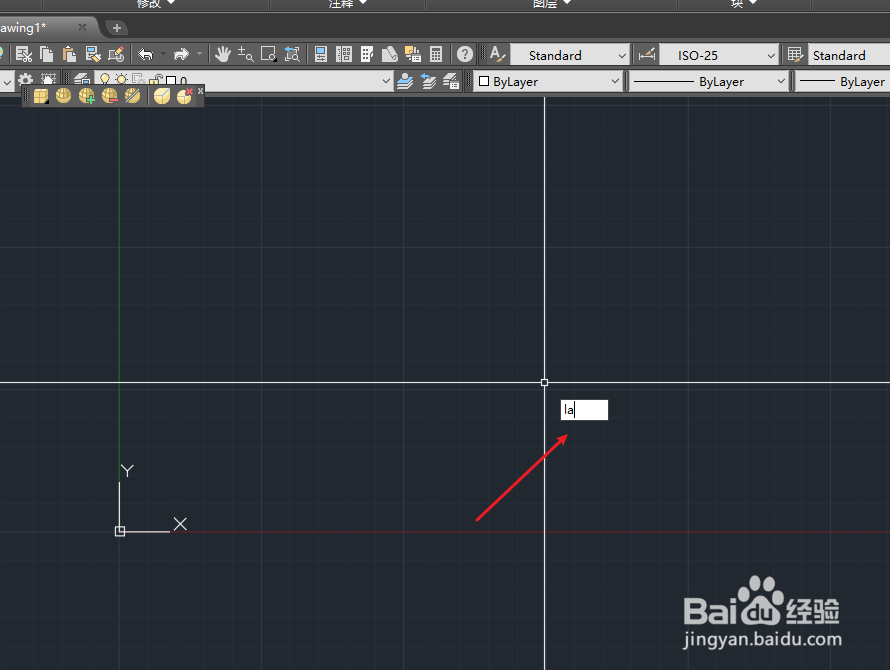Toggle layer 0 on/off lightbulb

(x=105, y=79)
